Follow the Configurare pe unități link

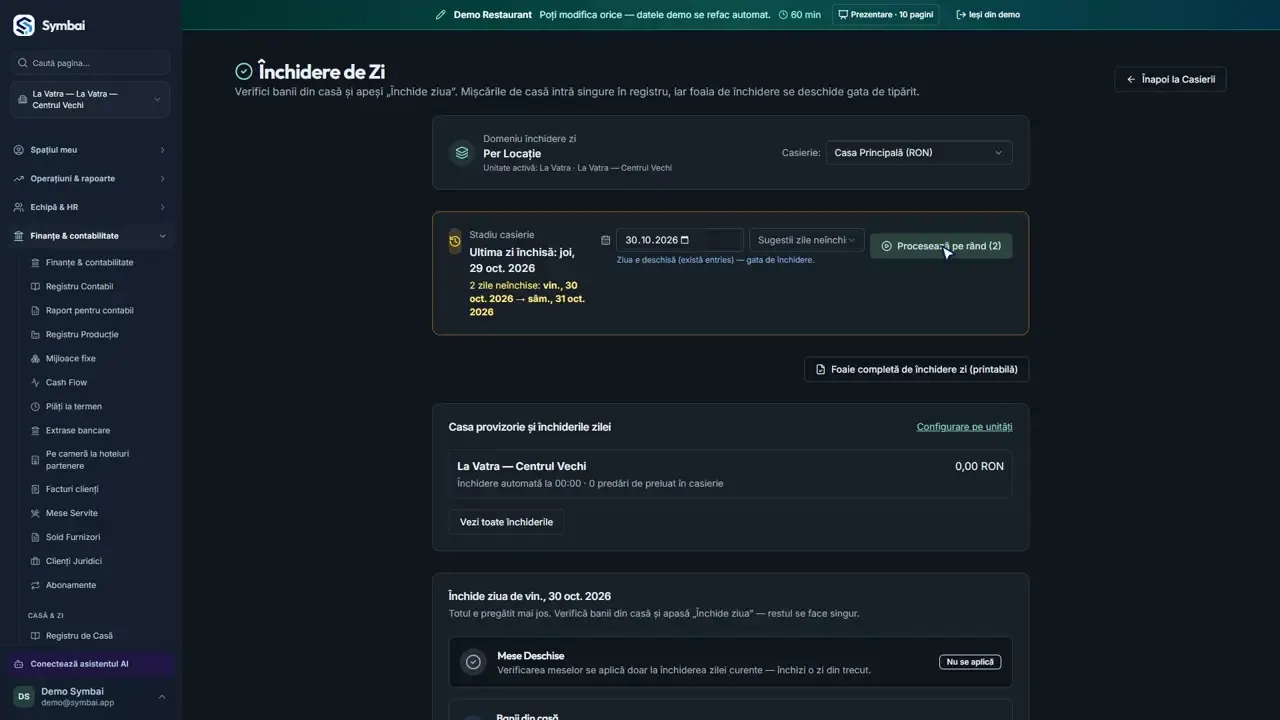964,427
